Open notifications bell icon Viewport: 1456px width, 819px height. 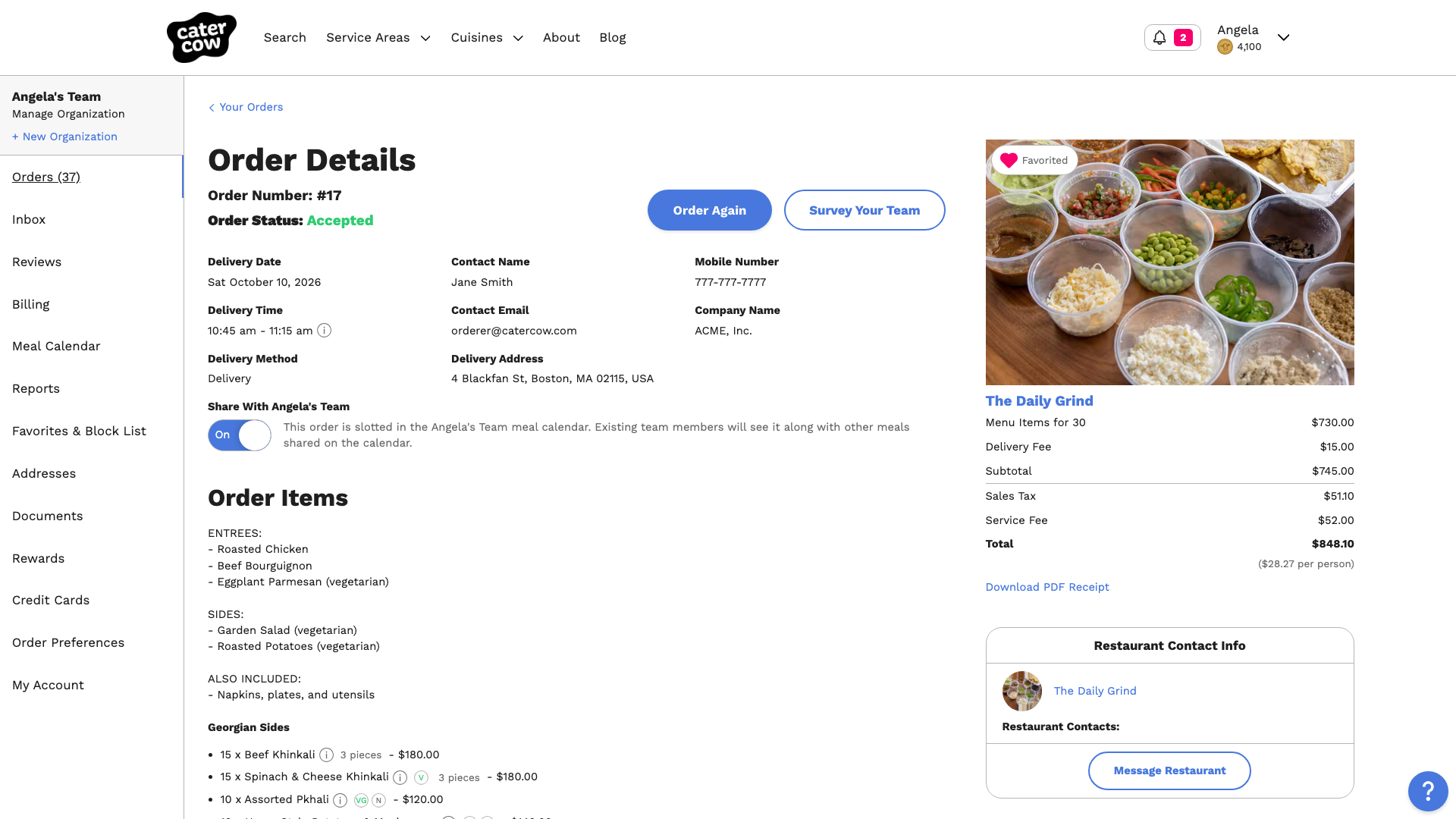pos(1159,37)
